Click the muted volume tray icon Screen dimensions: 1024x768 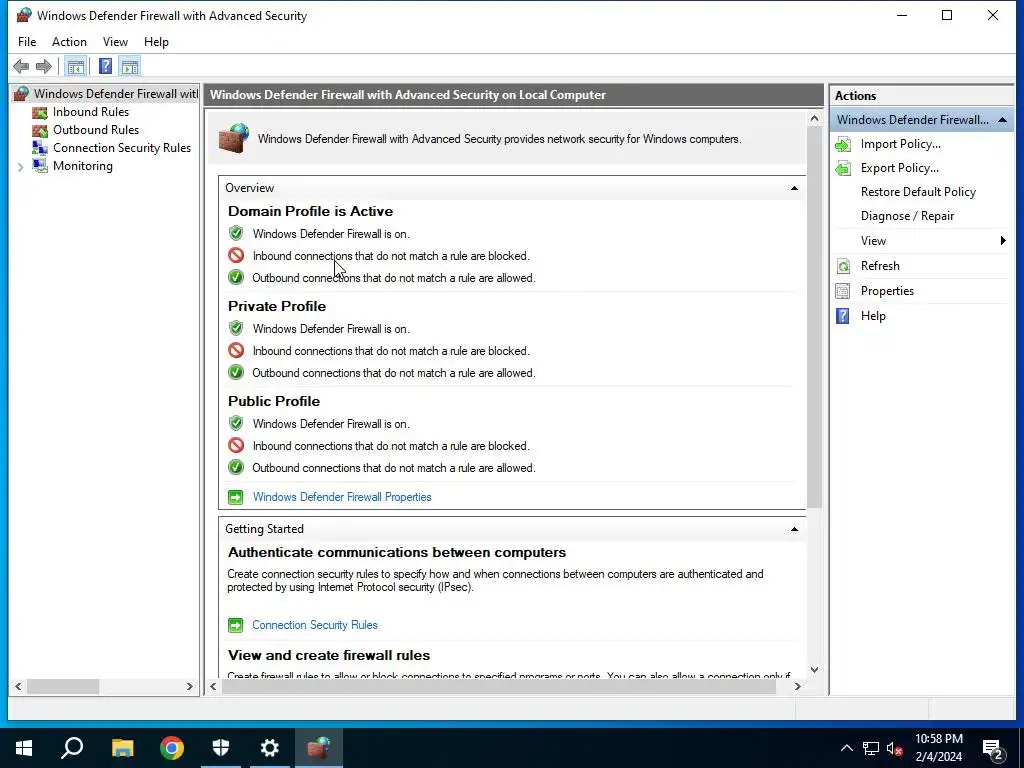(x=895, y=748)
